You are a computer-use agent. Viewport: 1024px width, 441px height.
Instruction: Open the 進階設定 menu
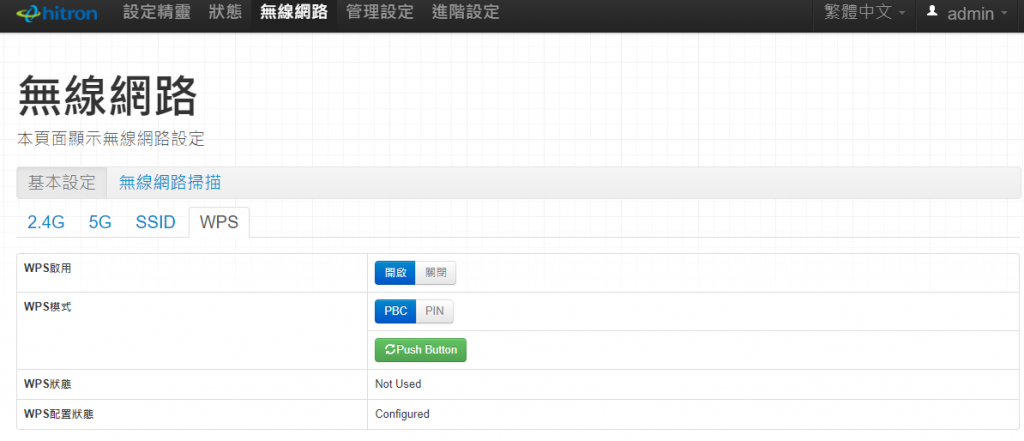pos(465,13)
